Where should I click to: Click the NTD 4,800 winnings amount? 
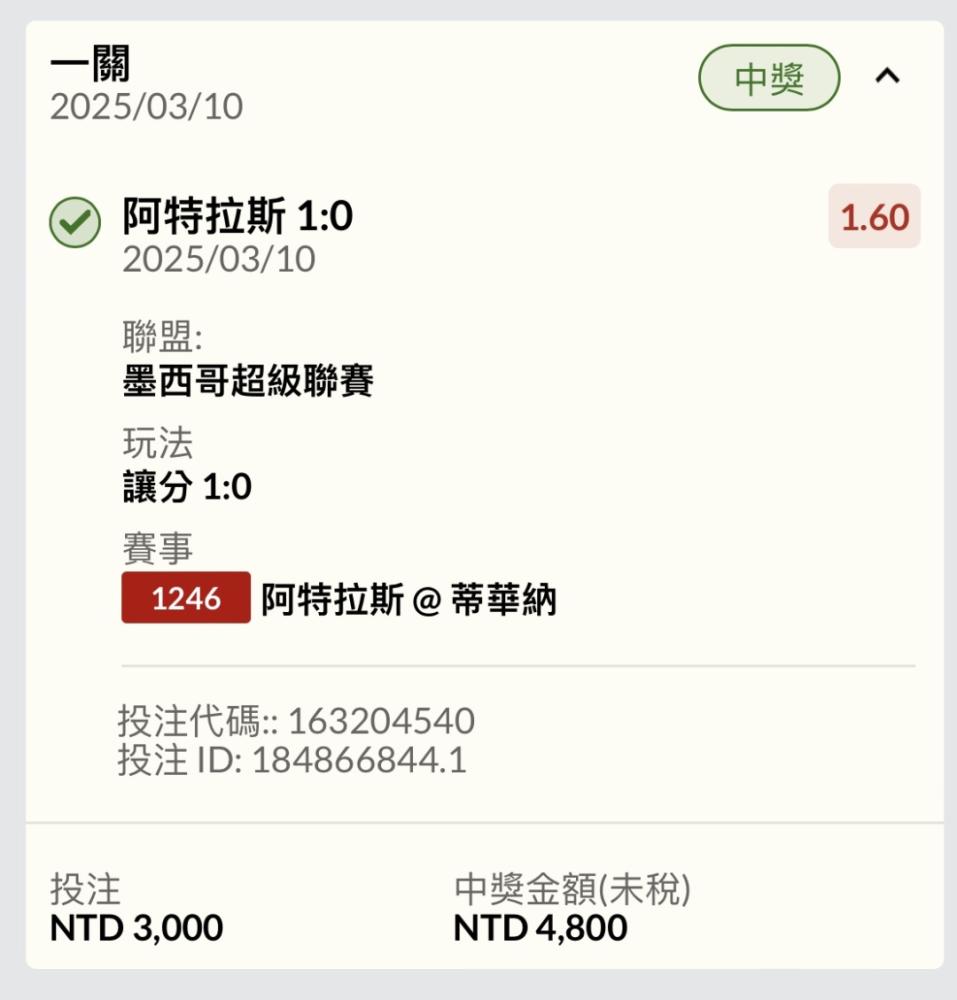pyautogui.click(x=540, y=927)
